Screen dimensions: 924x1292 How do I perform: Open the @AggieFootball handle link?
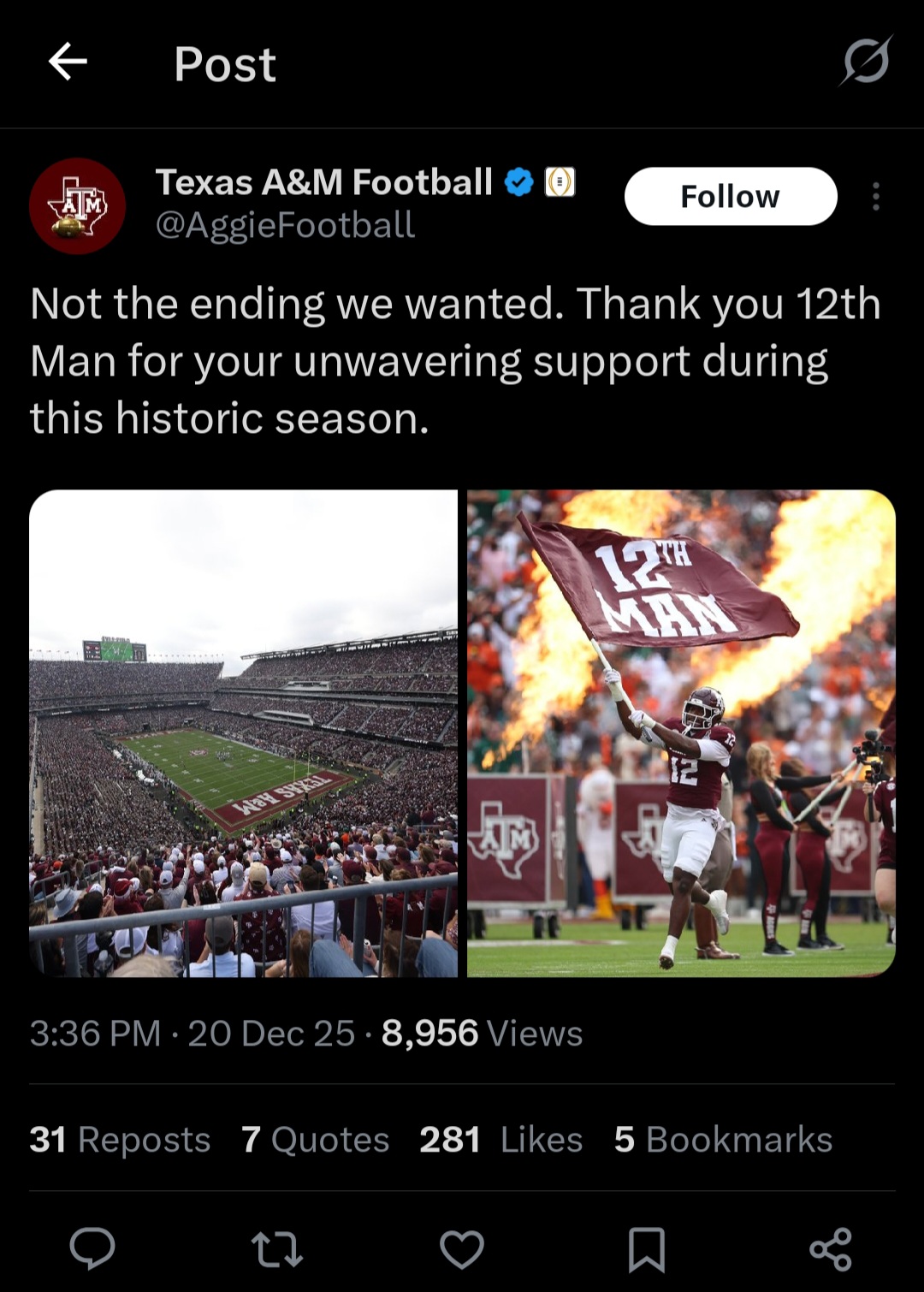[285, 225]
